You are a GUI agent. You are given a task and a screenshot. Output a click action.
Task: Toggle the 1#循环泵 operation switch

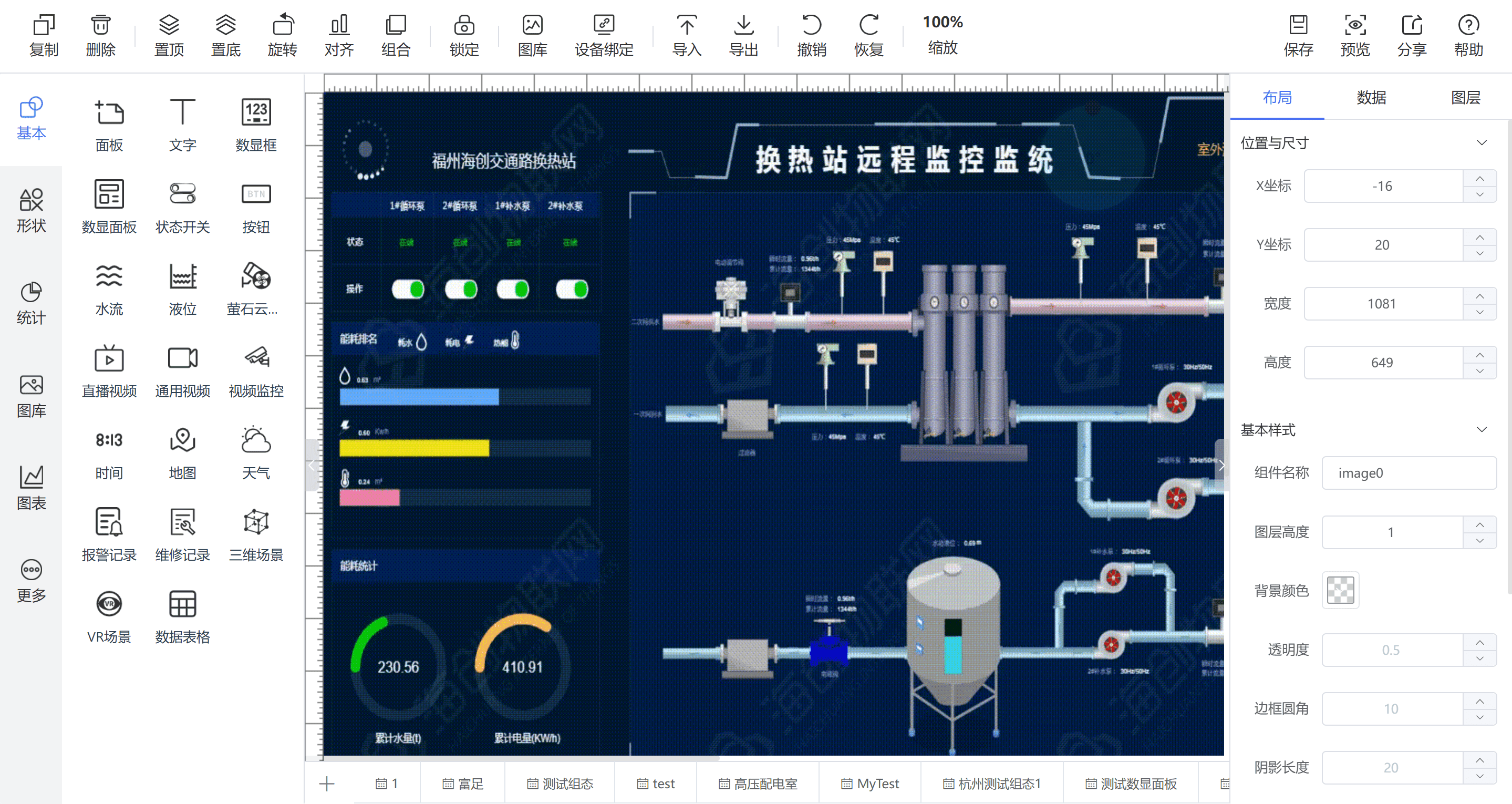(x=408, y=289)
